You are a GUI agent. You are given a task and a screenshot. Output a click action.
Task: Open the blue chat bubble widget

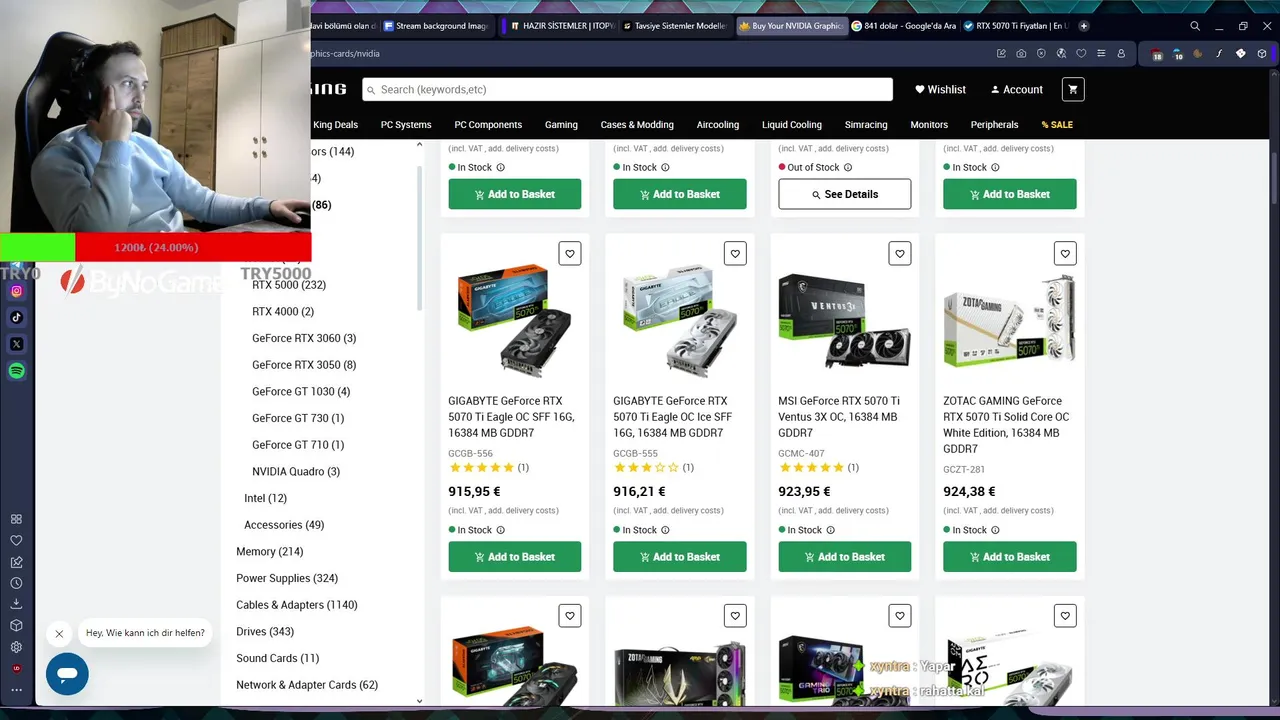click(x=67, y=674)
